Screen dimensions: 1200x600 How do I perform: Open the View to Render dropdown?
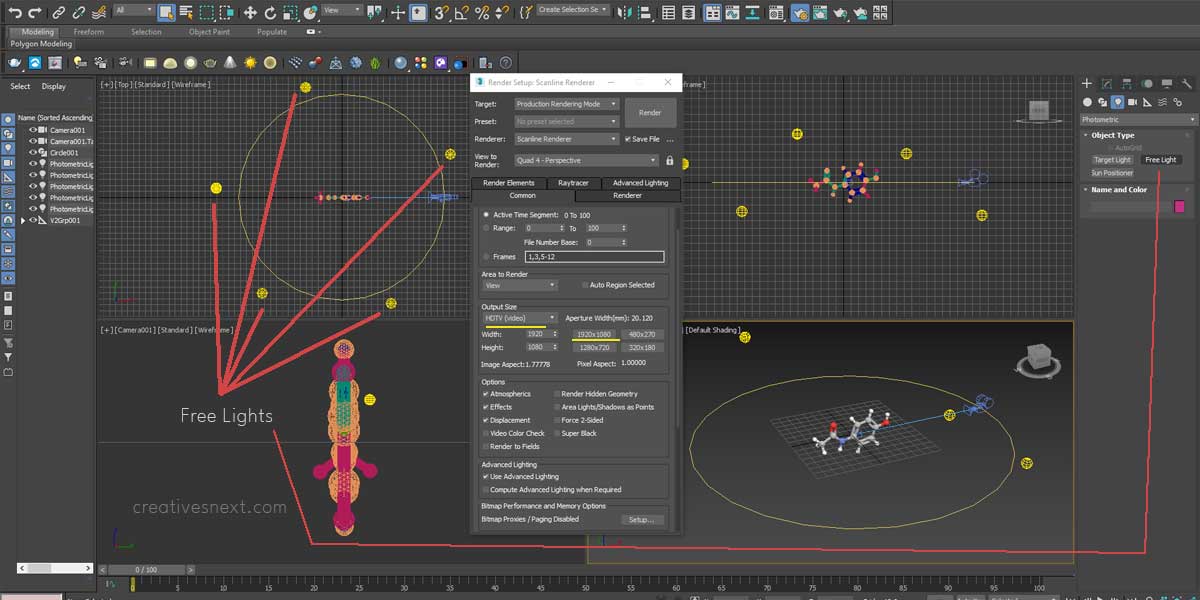click(x=585, y=159)
